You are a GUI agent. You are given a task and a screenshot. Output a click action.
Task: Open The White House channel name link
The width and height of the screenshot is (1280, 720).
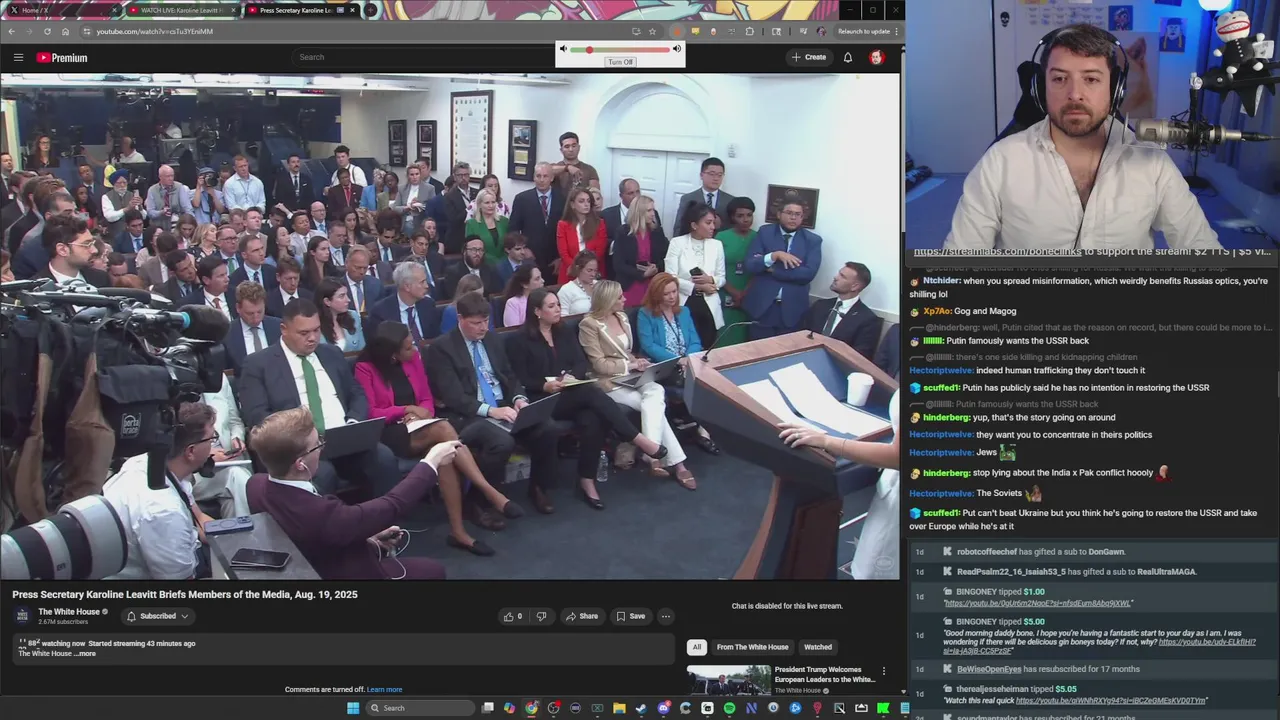coord(69,612)
